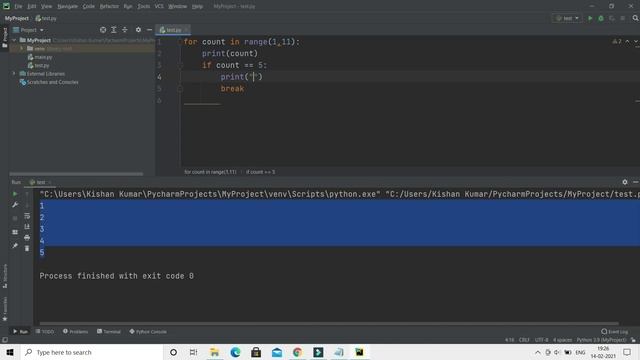Image resolution: width=640 pixels, height=360 pixels.
Task: Click the locate/select opened file icon
Action: coord(103,30)
